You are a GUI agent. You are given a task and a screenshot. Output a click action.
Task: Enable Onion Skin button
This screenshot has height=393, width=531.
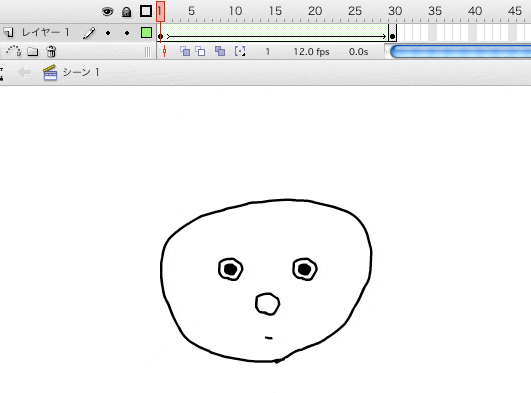tap(185, 51)
